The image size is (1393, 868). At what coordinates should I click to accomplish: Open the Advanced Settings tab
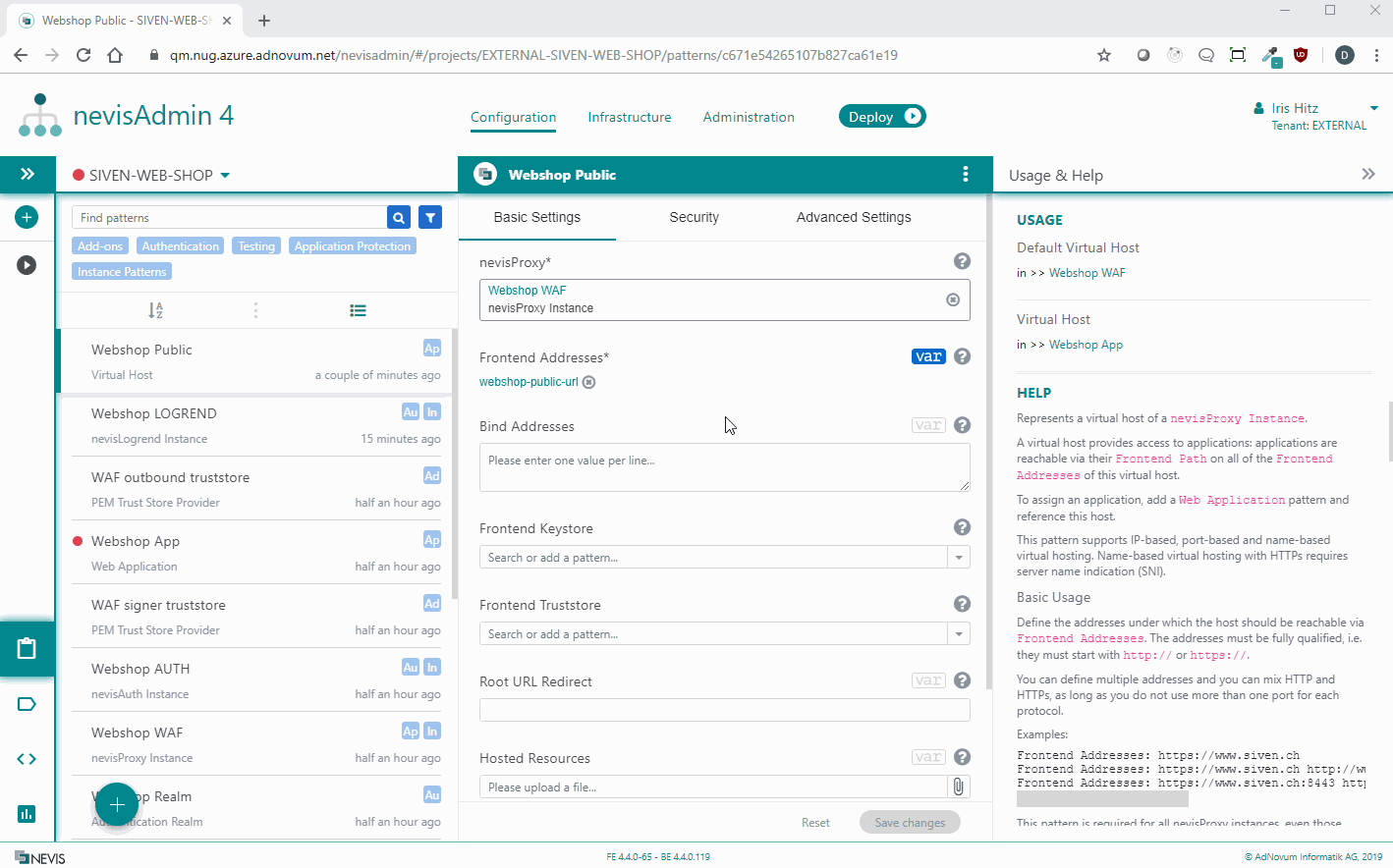coord(853,217)
